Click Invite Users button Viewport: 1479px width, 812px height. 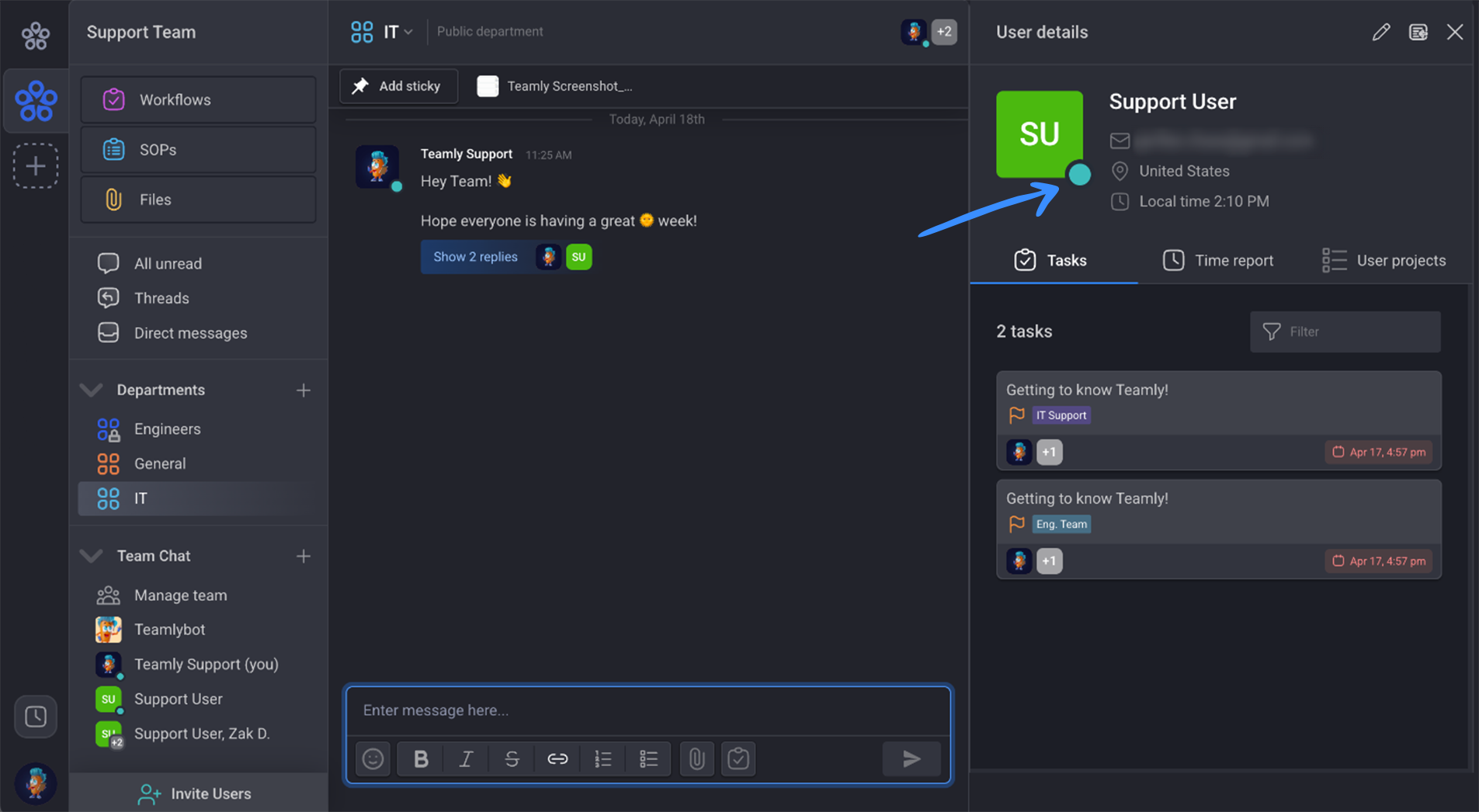(x=196, y=793)
